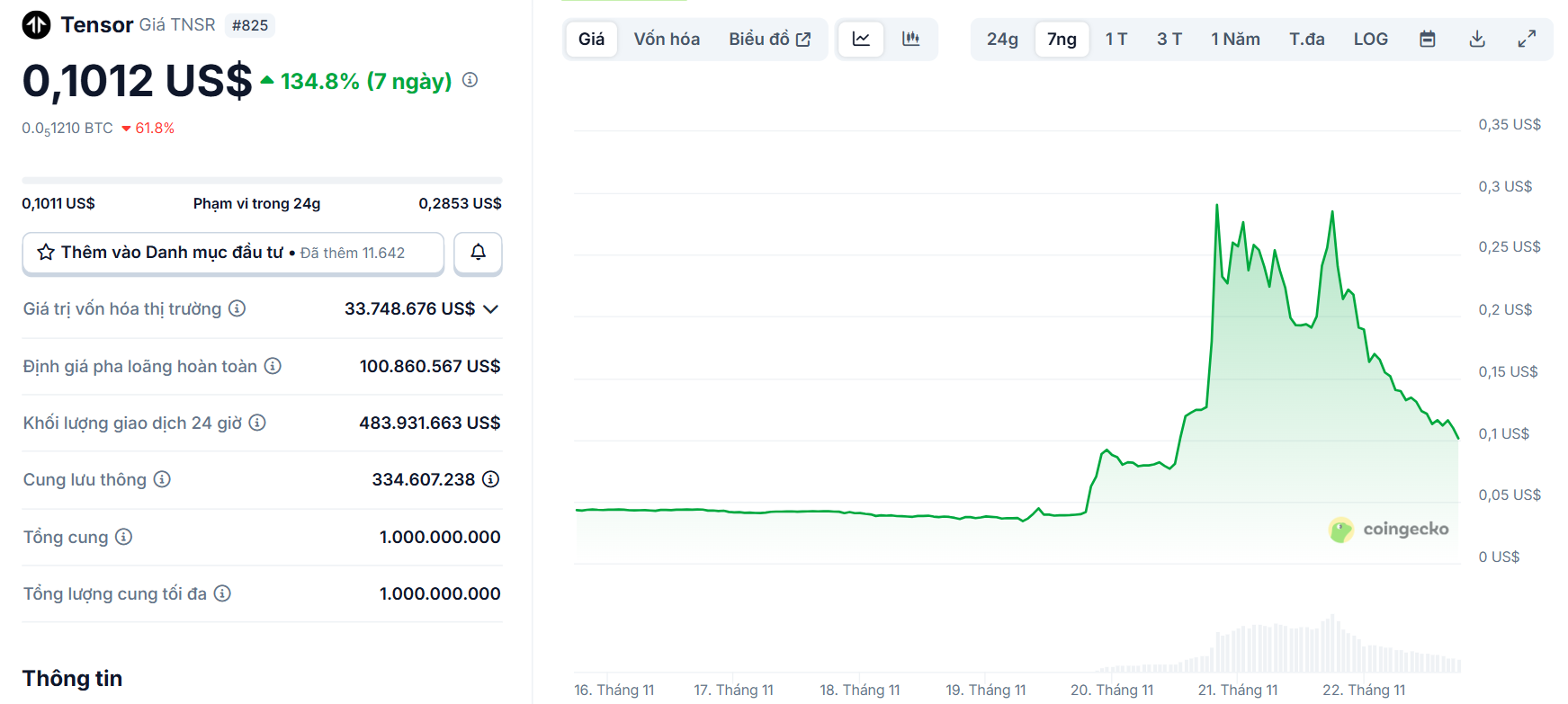Click the 134.8% (7 ngày) change text
Screen dimensions: 1568x704
tap(366, 81)
